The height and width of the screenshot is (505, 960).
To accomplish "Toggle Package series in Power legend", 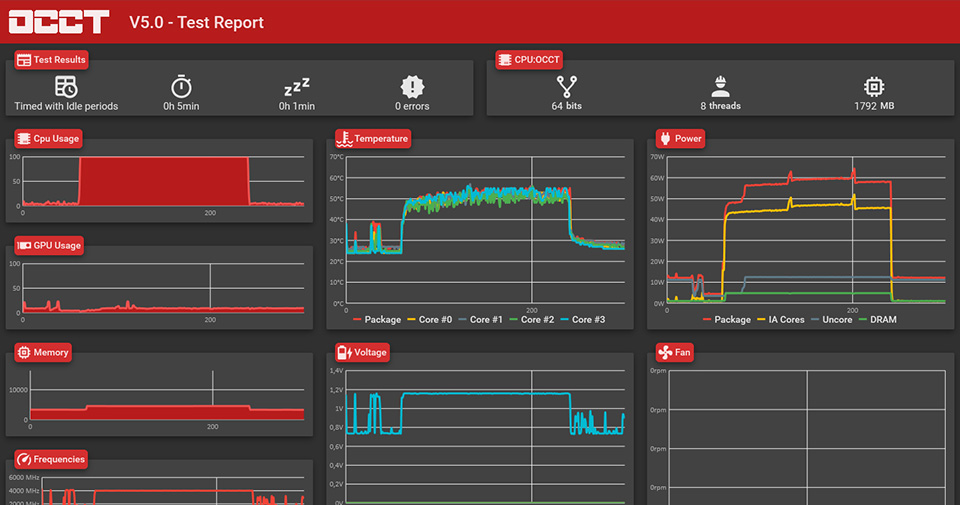I will pos(727,320).
